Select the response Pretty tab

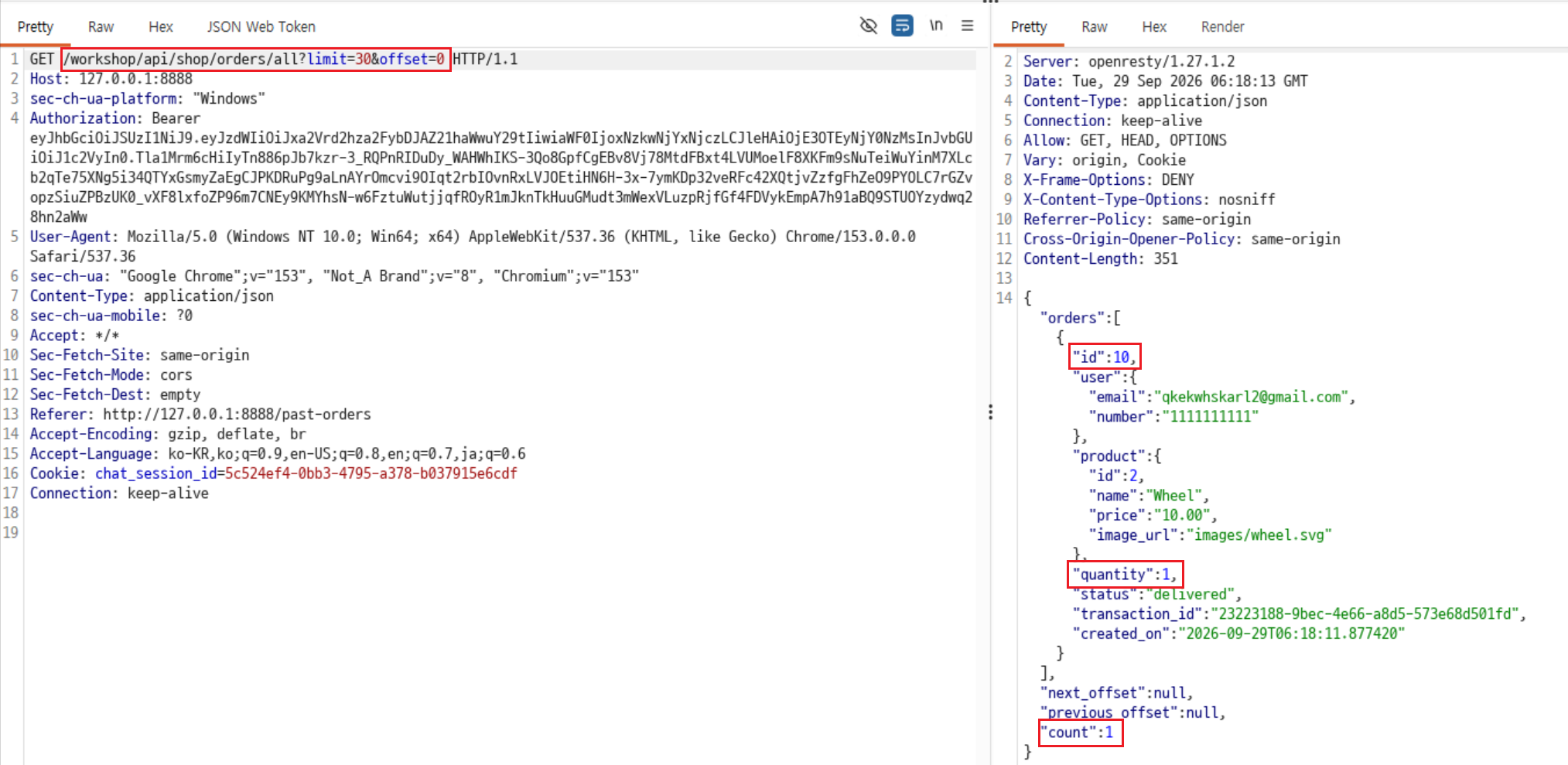coord(1029,26)
